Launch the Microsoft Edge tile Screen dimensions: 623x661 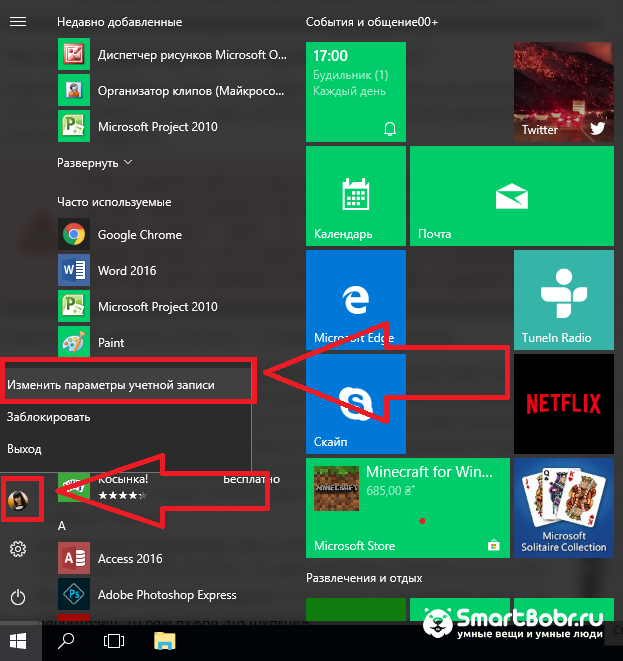[356, 300]
